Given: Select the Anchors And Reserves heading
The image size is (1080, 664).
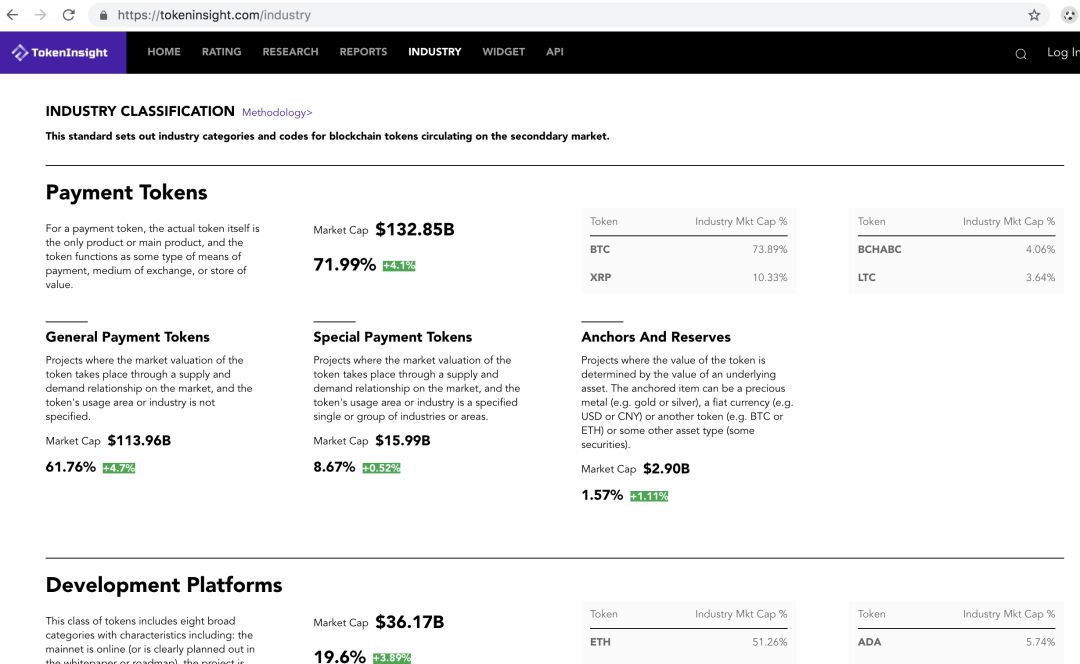Looking at the screenshot, I should click(656, 337).
